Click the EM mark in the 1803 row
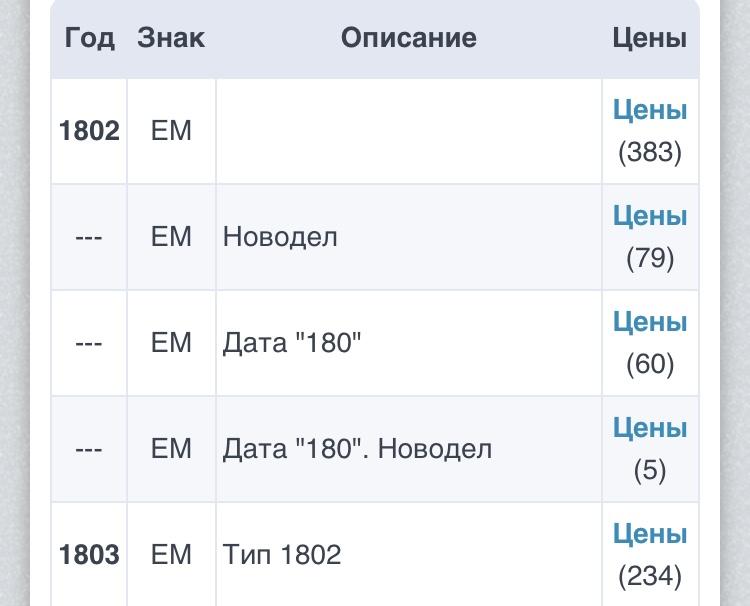This screenshot has height=606, width=750. point(171,555)
